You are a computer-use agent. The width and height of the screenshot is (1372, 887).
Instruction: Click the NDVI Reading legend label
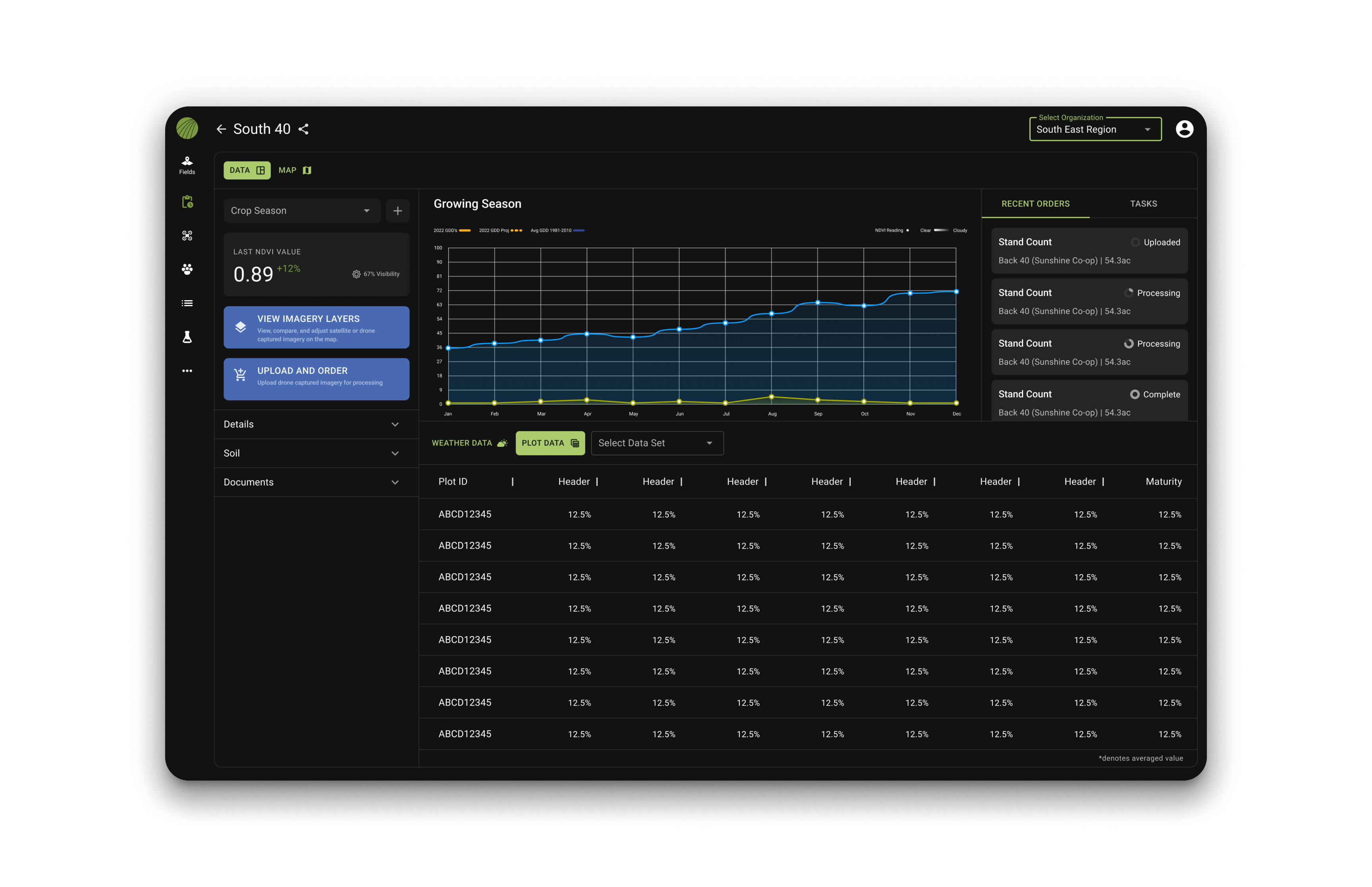coord(889,230)
